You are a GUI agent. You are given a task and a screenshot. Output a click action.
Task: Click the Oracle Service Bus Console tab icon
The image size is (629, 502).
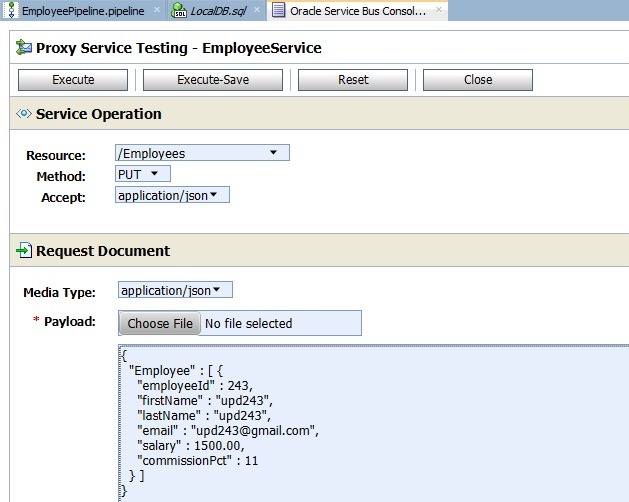(x=278, y=10)
